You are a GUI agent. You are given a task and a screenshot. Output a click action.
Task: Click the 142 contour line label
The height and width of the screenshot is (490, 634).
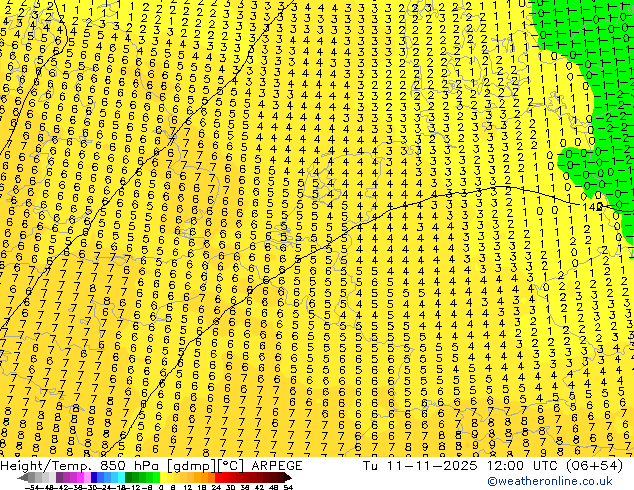[593, 207]
